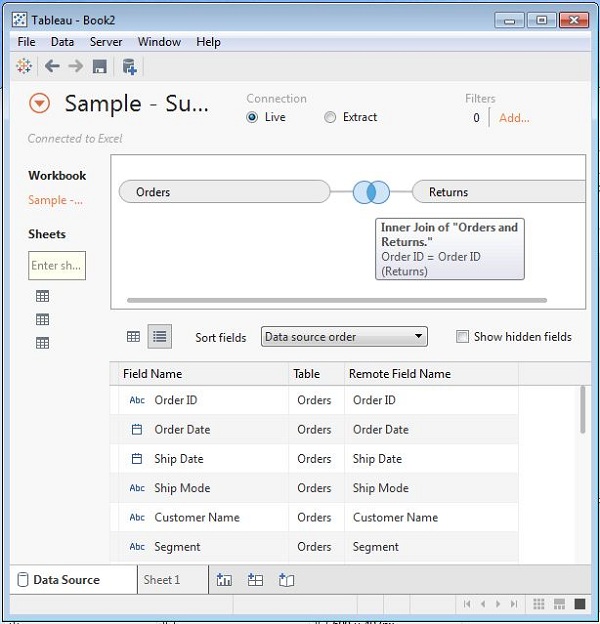
Task: Click the Tableau start page logo icon
Action: pyautogui.click(x=24, y=66)
